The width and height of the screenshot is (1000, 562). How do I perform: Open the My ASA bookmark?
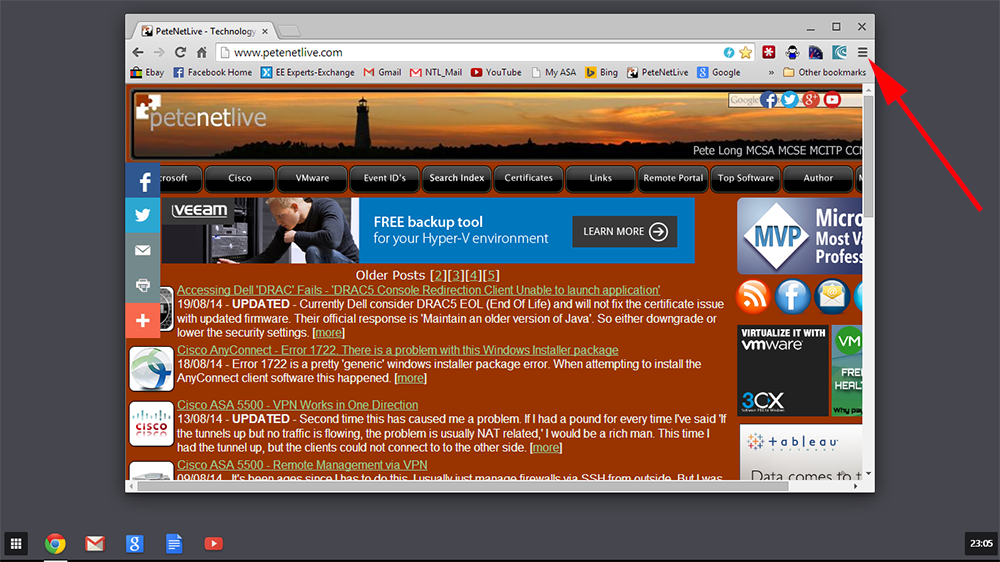coord(554,73)
